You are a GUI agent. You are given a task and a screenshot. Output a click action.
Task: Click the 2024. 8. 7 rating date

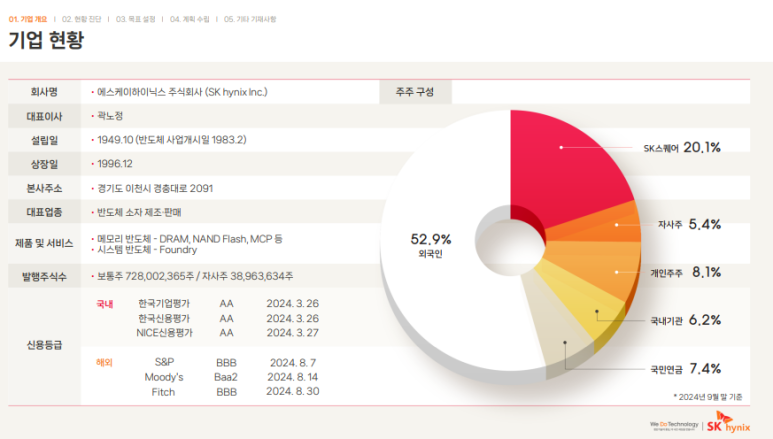(293, 363)
